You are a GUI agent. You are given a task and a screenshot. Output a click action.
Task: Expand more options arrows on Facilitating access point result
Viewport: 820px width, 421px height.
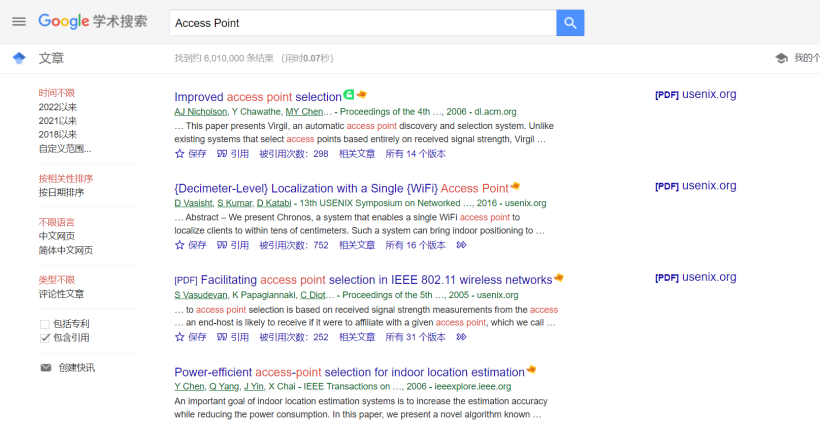click(x=461, y=337)
